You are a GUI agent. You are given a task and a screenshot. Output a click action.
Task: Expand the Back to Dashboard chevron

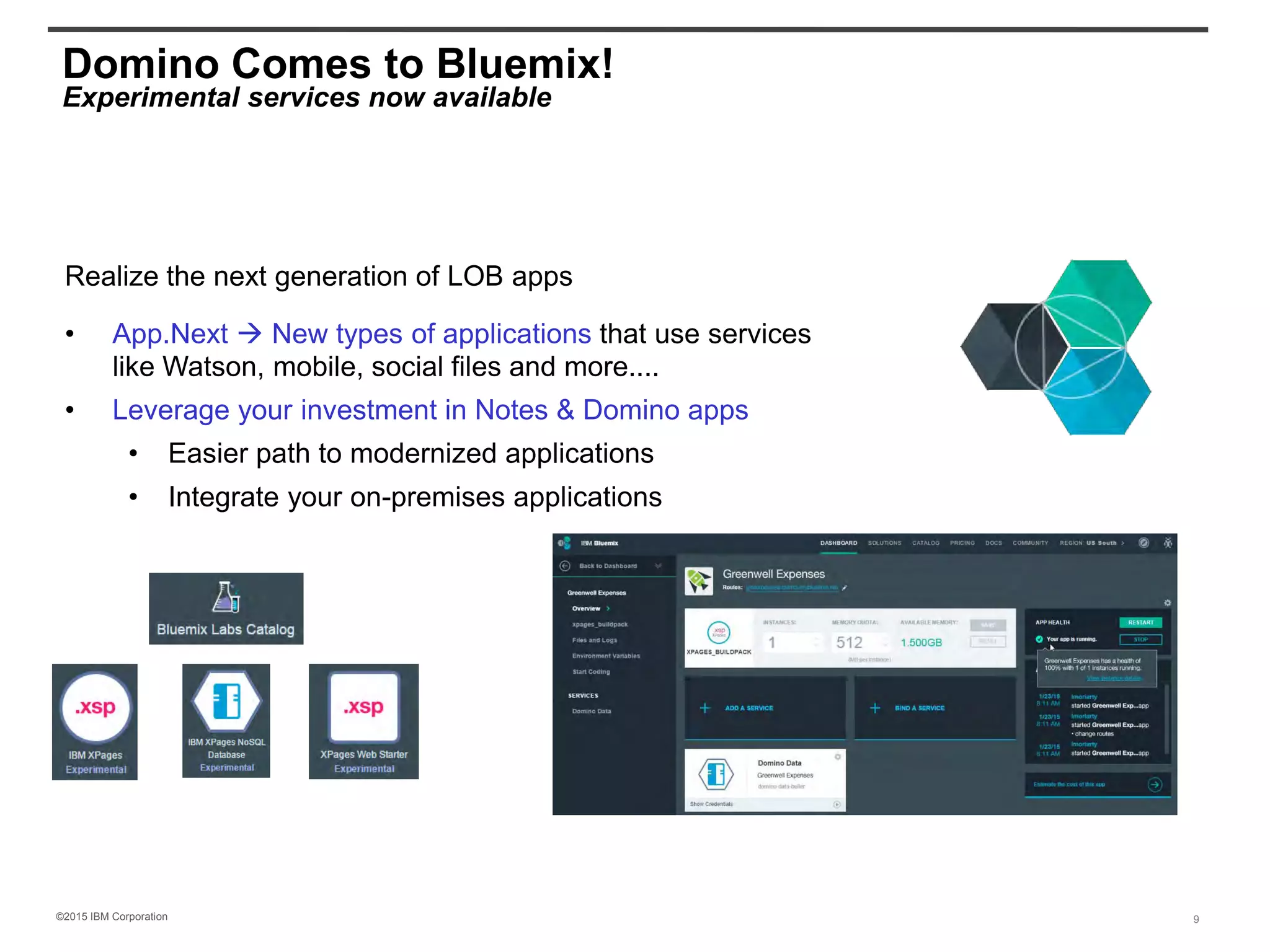(659, 566)
